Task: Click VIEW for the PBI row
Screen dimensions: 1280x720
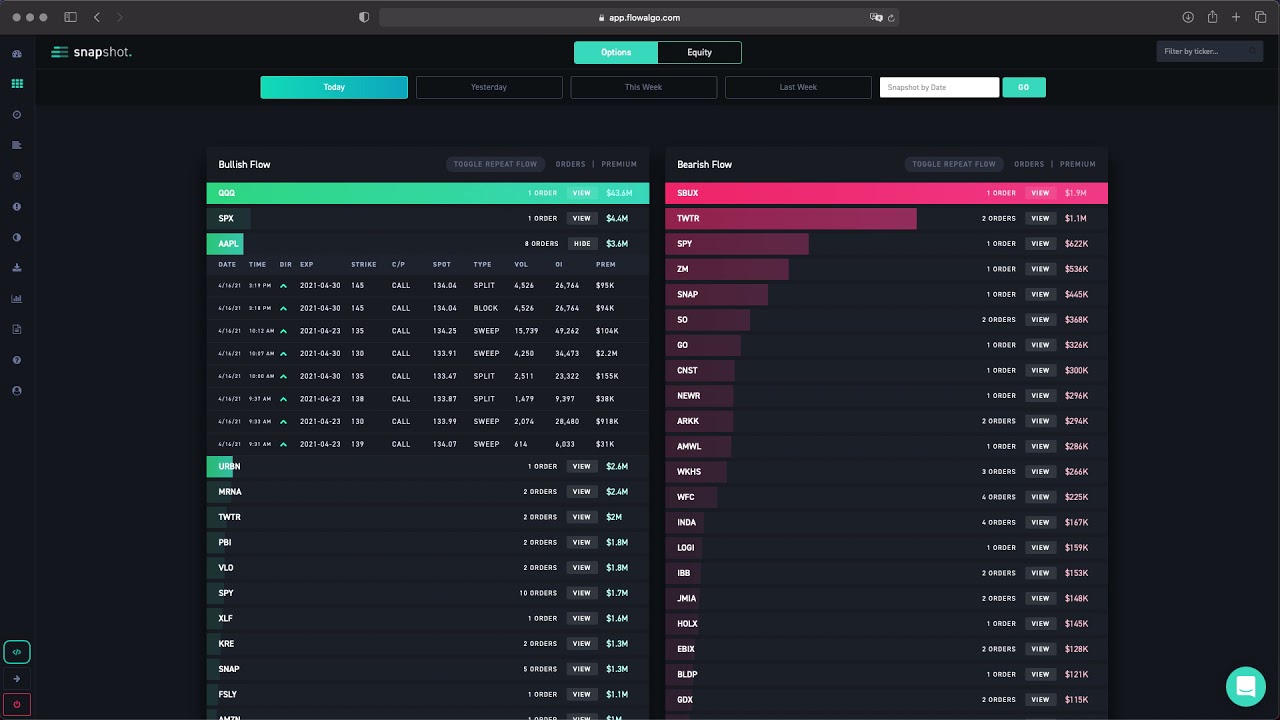Action: click(582, 542)
